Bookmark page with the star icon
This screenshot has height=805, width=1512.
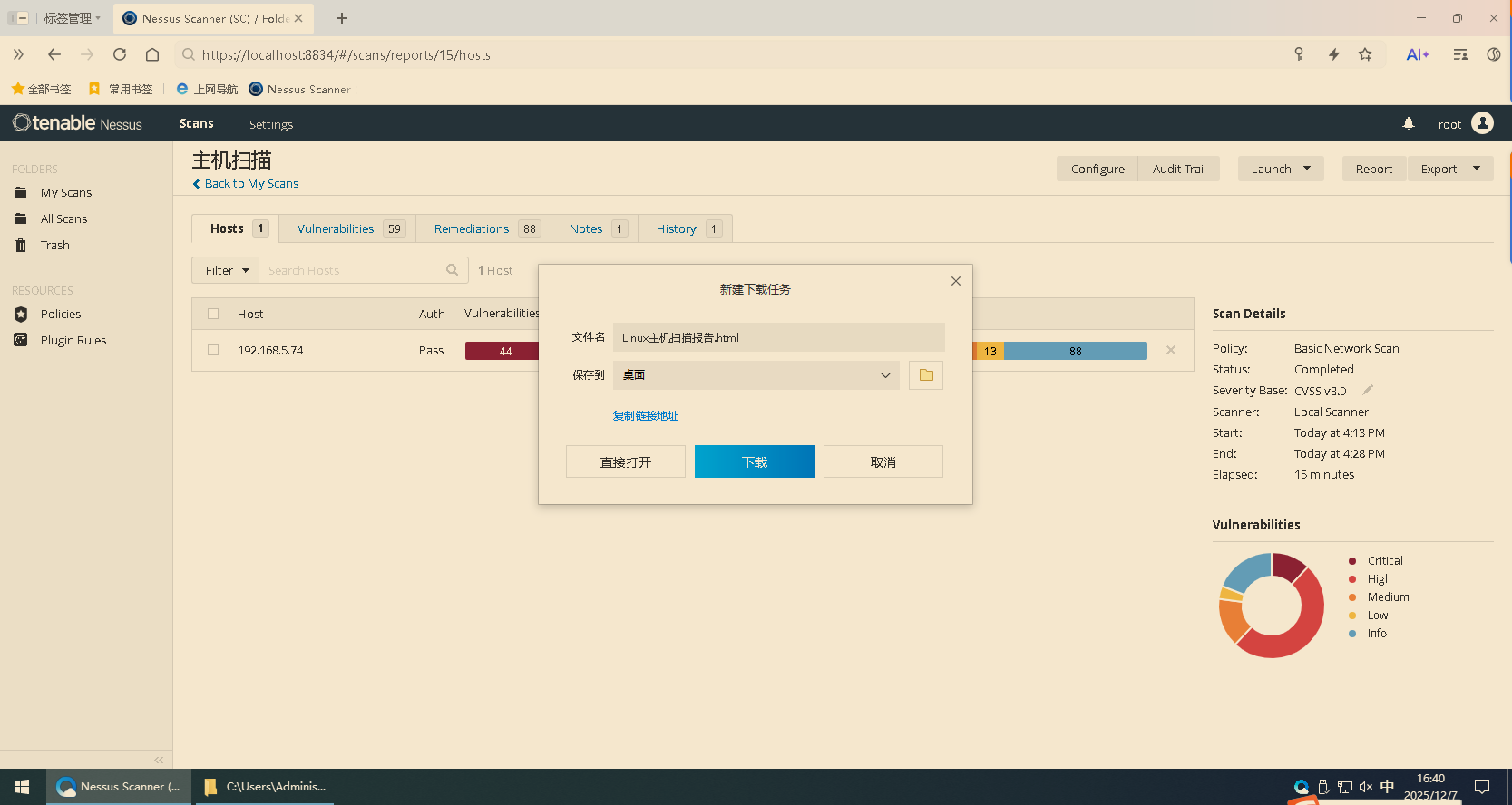point(1364,54)
